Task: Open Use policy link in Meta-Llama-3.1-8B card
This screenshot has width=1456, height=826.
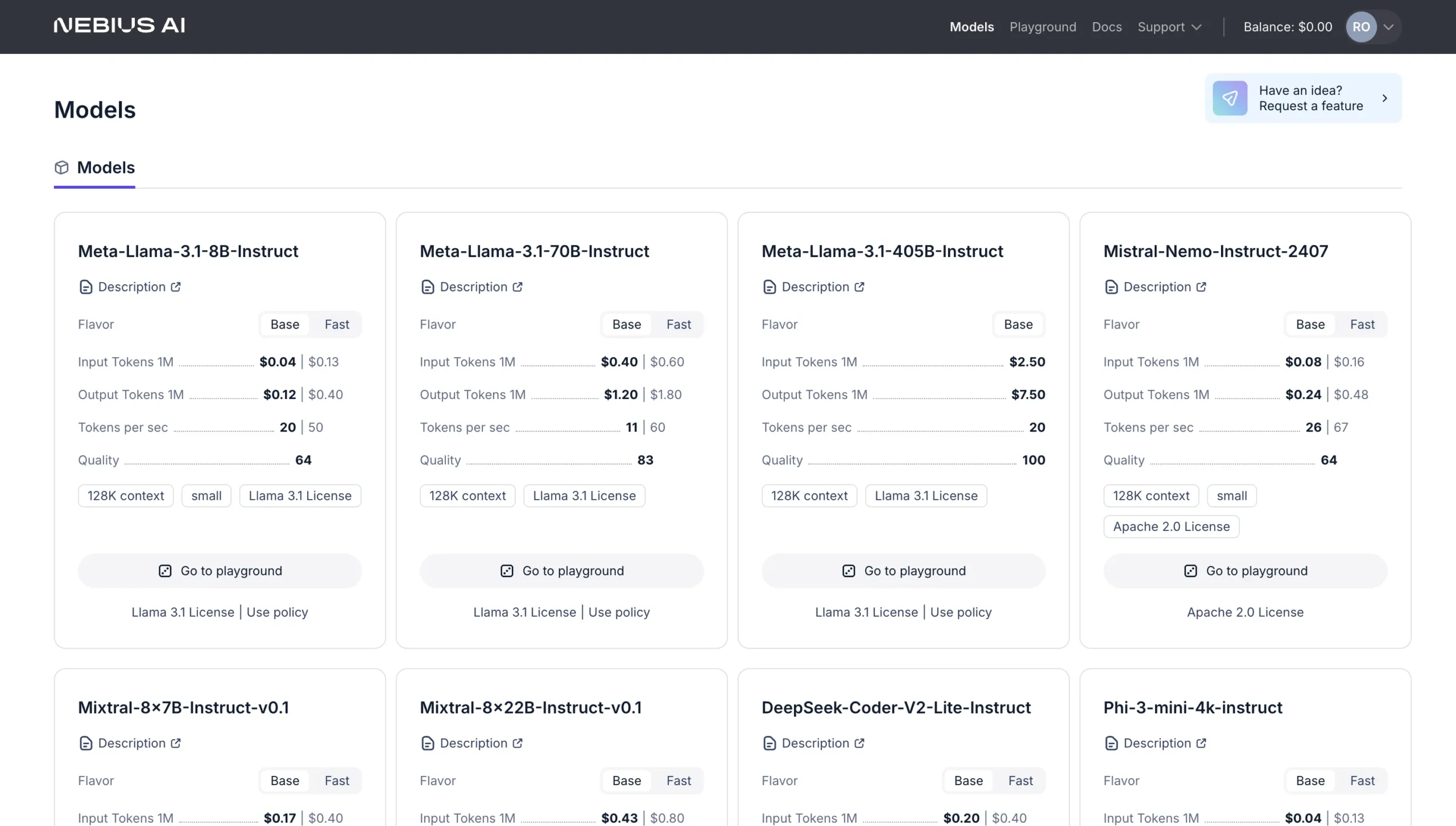Action: pos(277,612)
